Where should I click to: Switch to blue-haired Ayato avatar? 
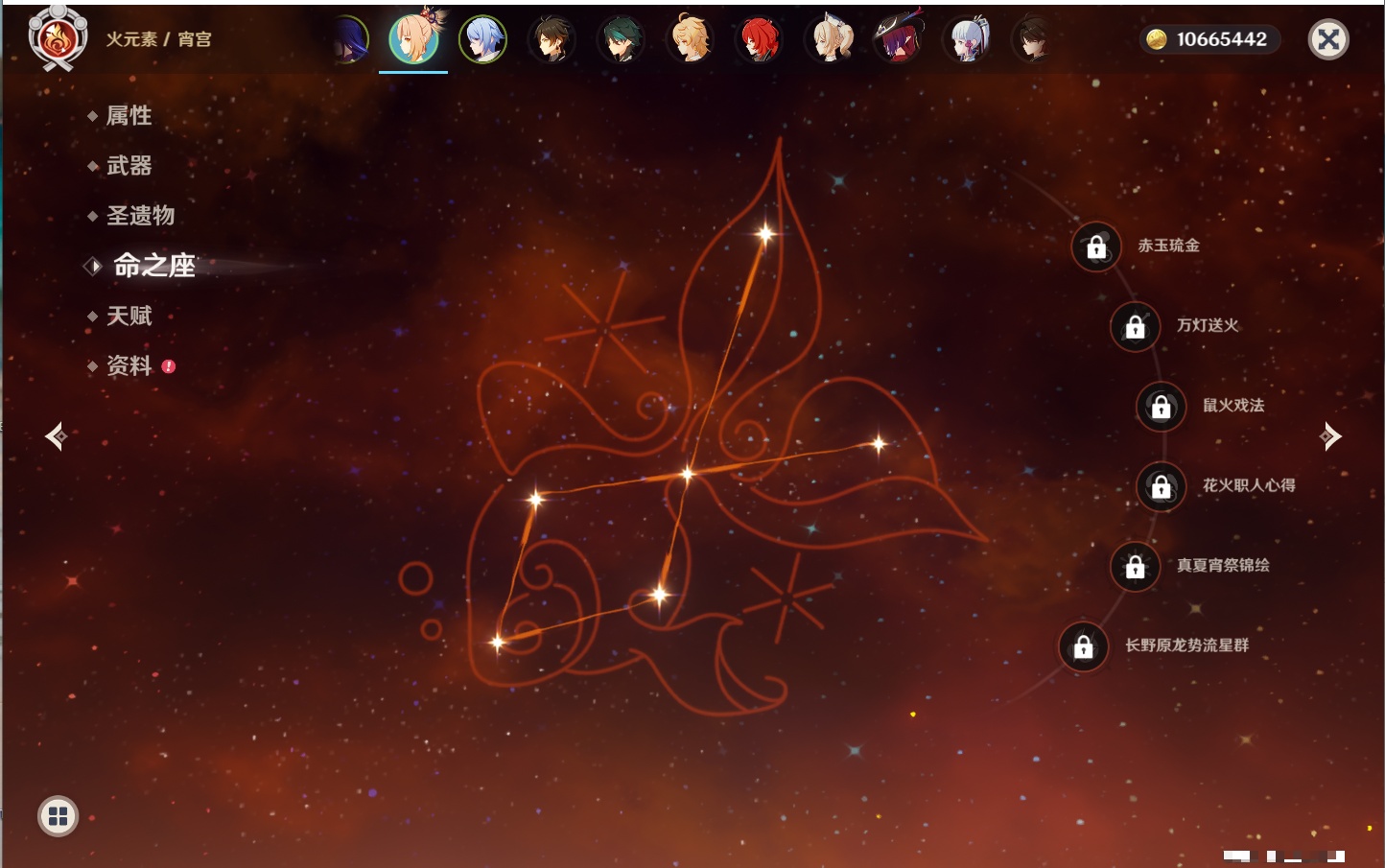pyautogui.click(x=482, y=39)
